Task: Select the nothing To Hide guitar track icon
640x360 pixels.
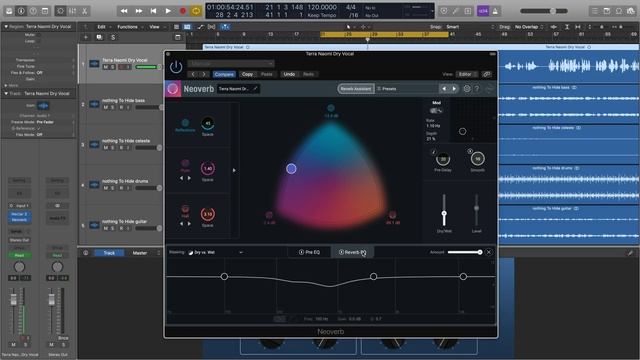Action: [x=94, y=225]
